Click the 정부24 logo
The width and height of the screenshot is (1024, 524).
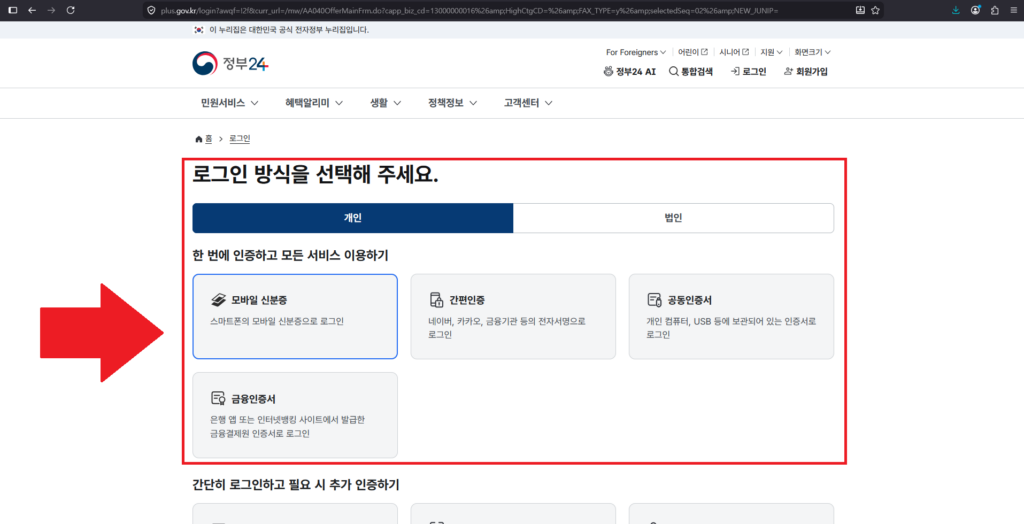click(x=231, y=63)
